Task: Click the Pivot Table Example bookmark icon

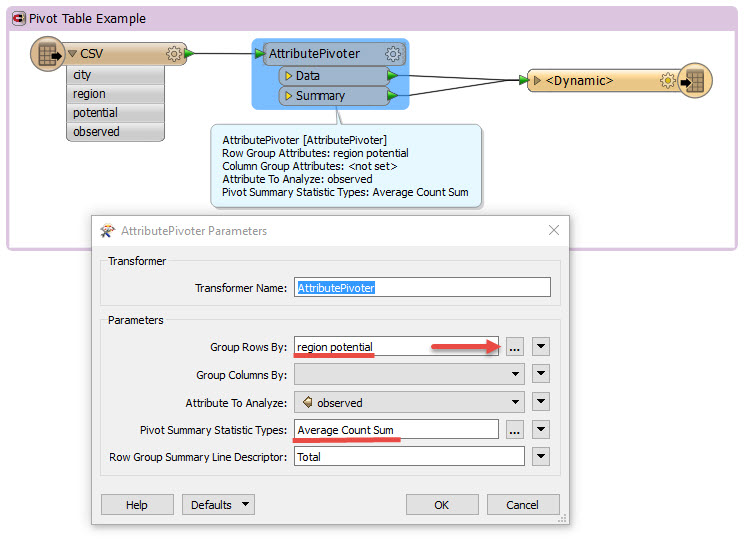Action: (x=19, y=19)
